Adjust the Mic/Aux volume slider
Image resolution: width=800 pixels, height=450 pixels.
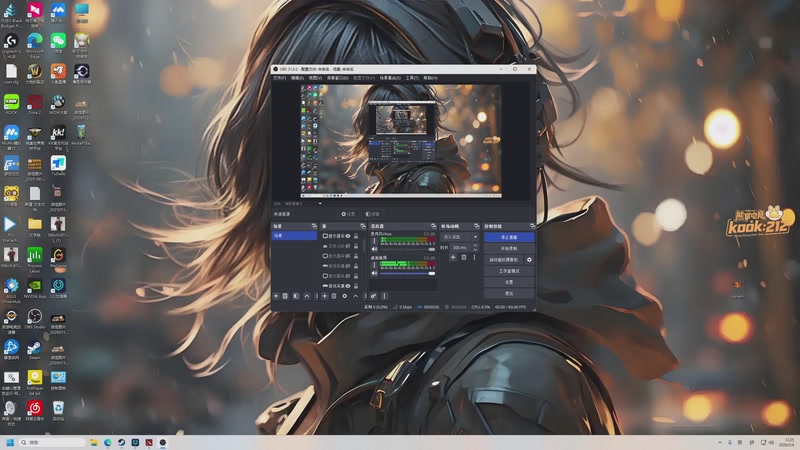408,249
